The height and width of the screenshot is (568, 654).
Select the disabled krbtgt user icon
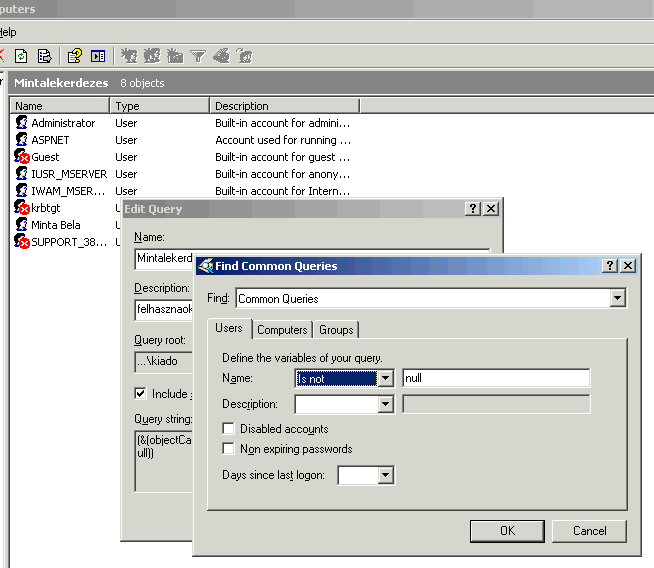coord(21,208)
